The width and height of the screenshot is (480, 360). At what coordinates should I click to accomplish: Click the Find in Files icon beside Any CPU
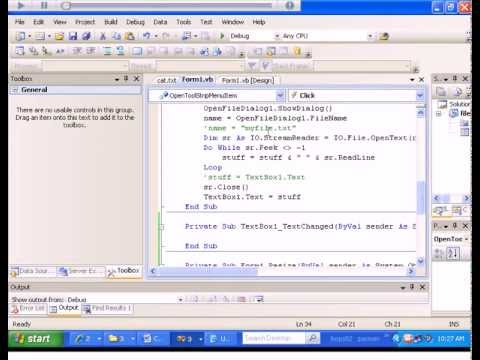click(x=384, y=36)
